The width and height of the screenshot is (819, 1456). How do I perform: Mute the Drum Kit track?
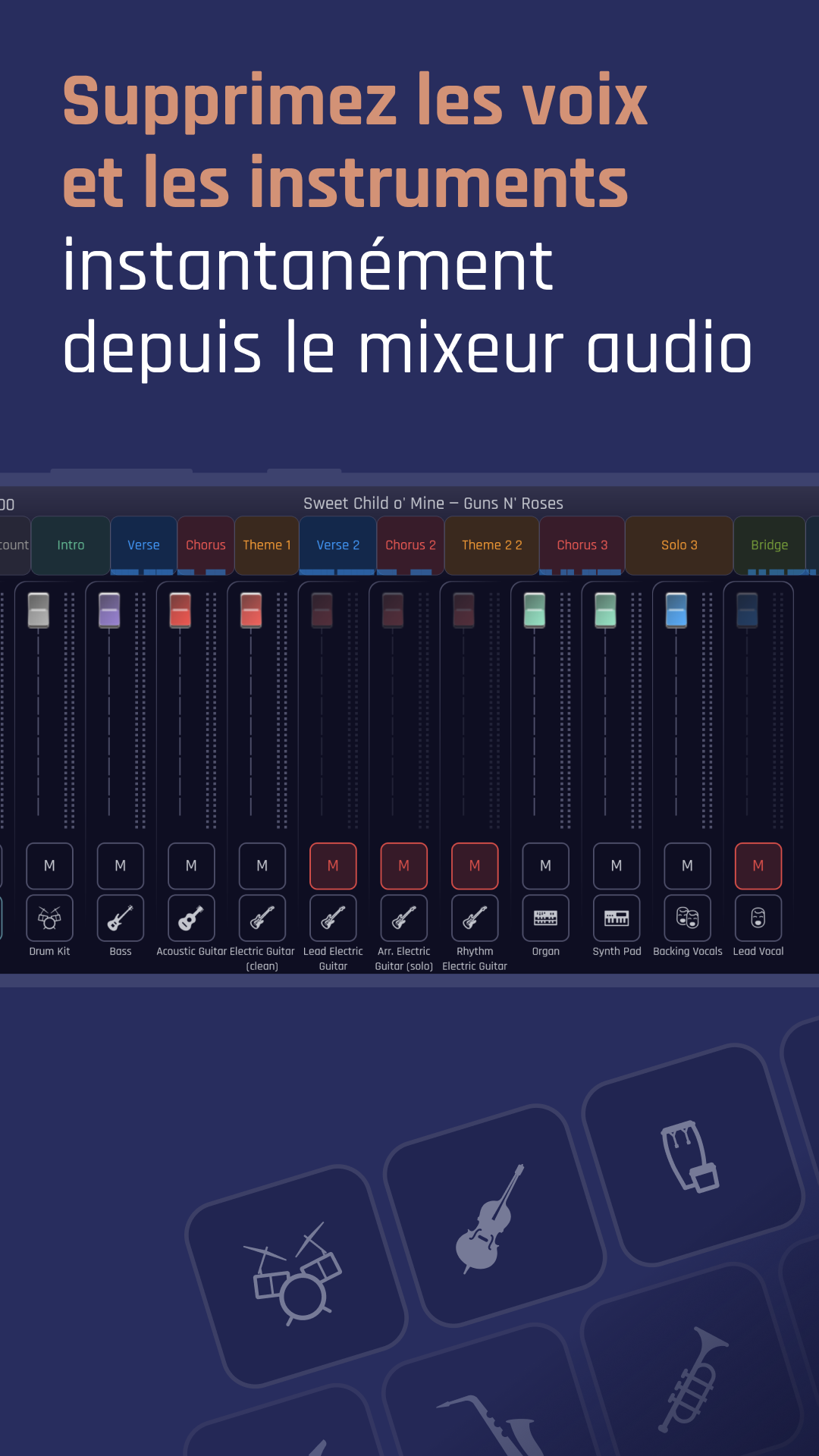point(49,866)
